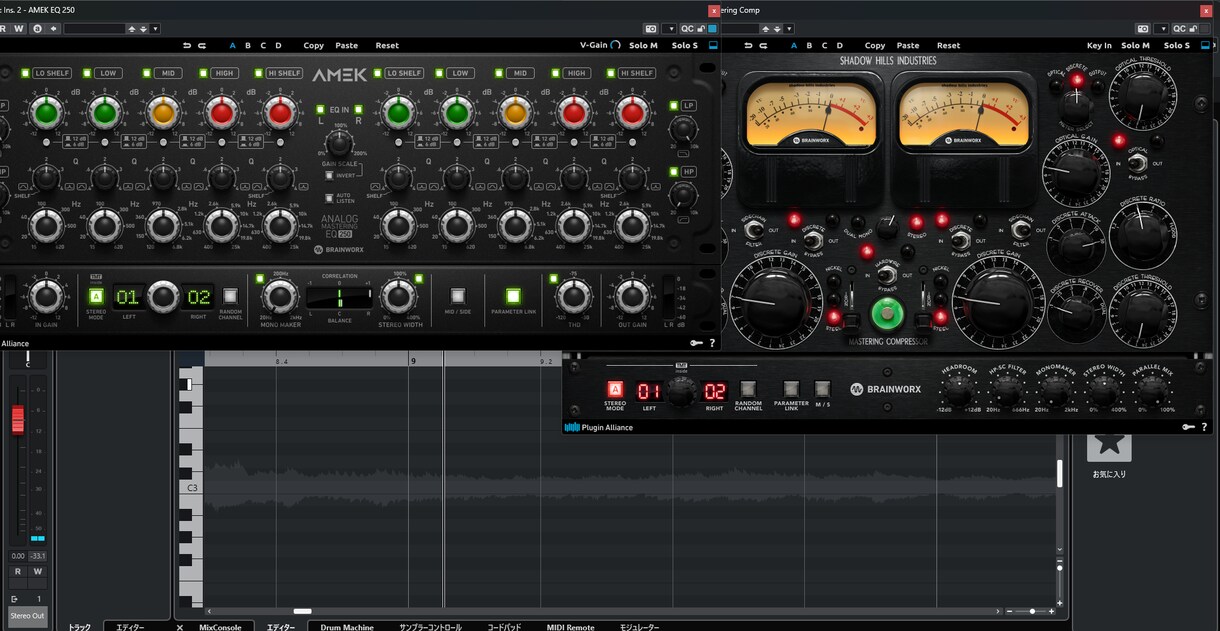The height and width of the screenshot is (631, 1220).
Task: Click the red Stereo Mode A button on compressor
Action: tap(615, 389)
